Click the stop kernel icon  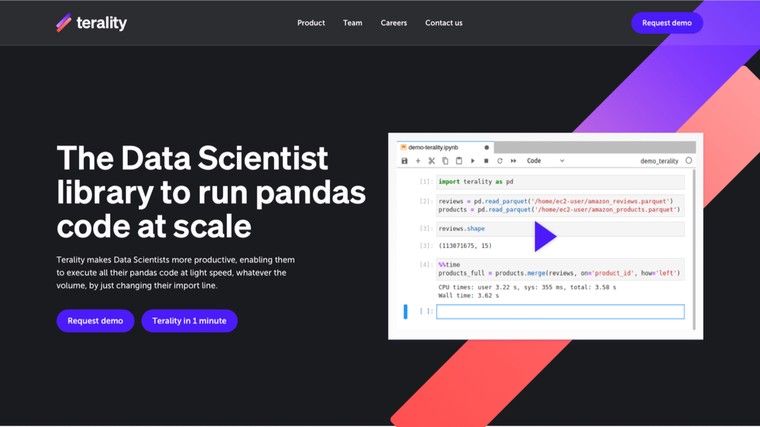pyautogui.click(x=486, y=161)
